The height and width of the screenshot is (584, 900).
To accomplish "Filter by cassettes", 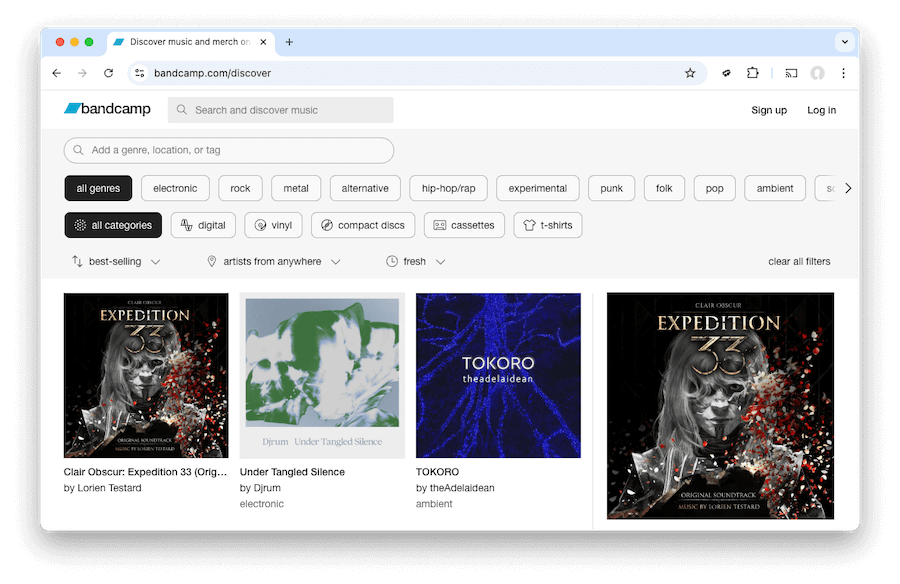I will [464, 225].
